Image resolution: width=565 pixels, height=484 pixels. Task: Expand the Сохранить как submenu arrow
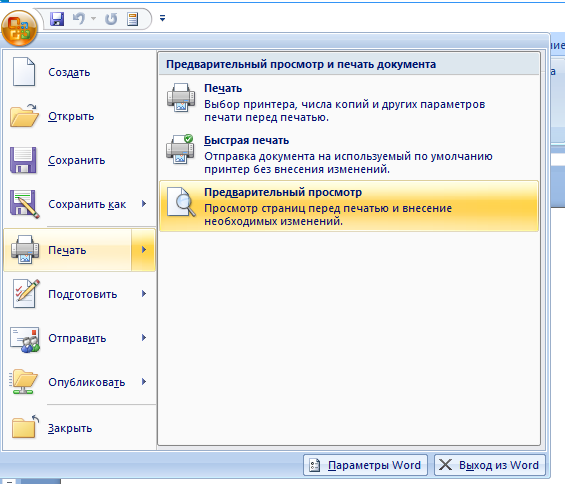[144, 204]
